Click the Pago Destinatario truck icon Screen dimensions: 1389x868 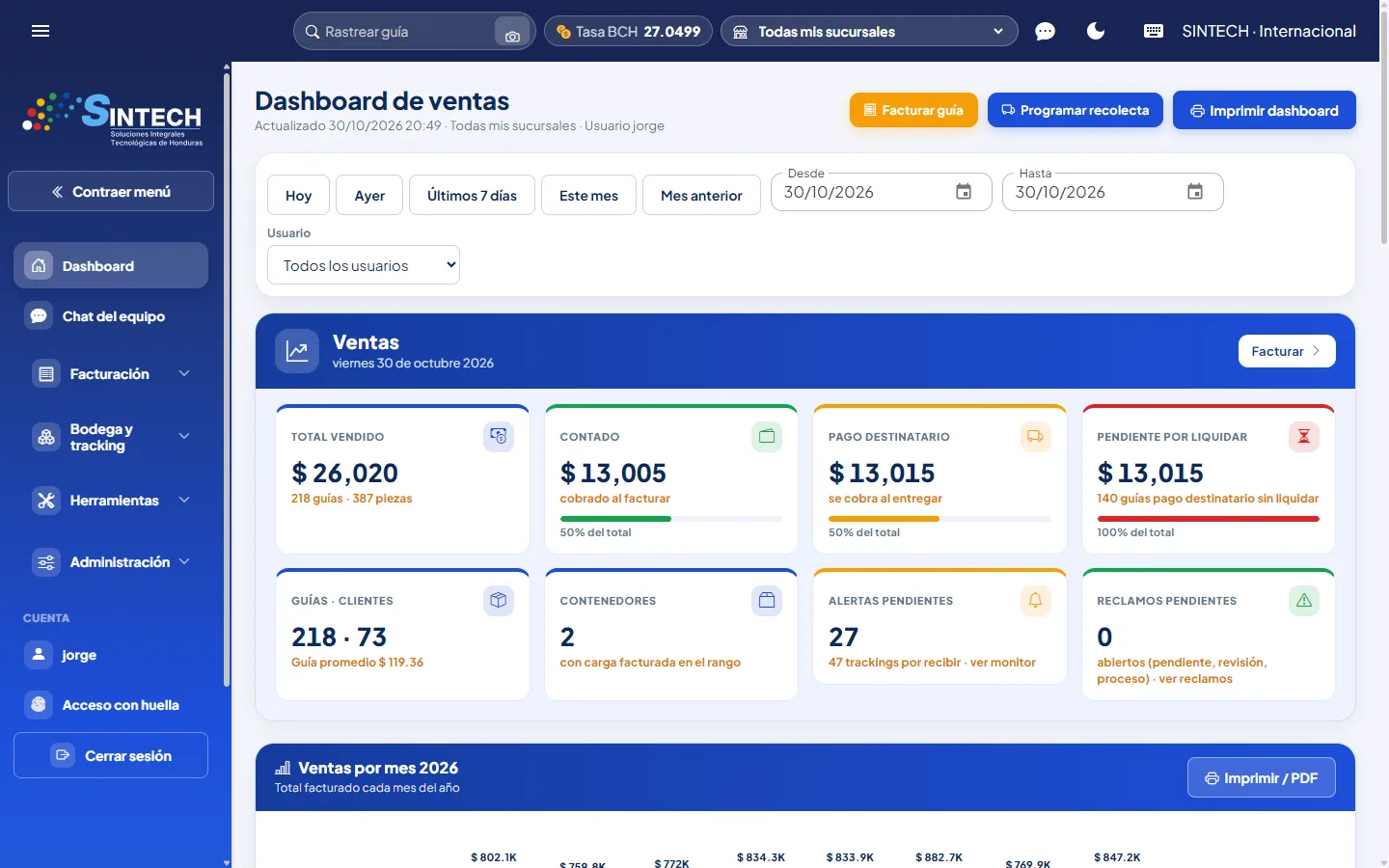point(1035,437)
